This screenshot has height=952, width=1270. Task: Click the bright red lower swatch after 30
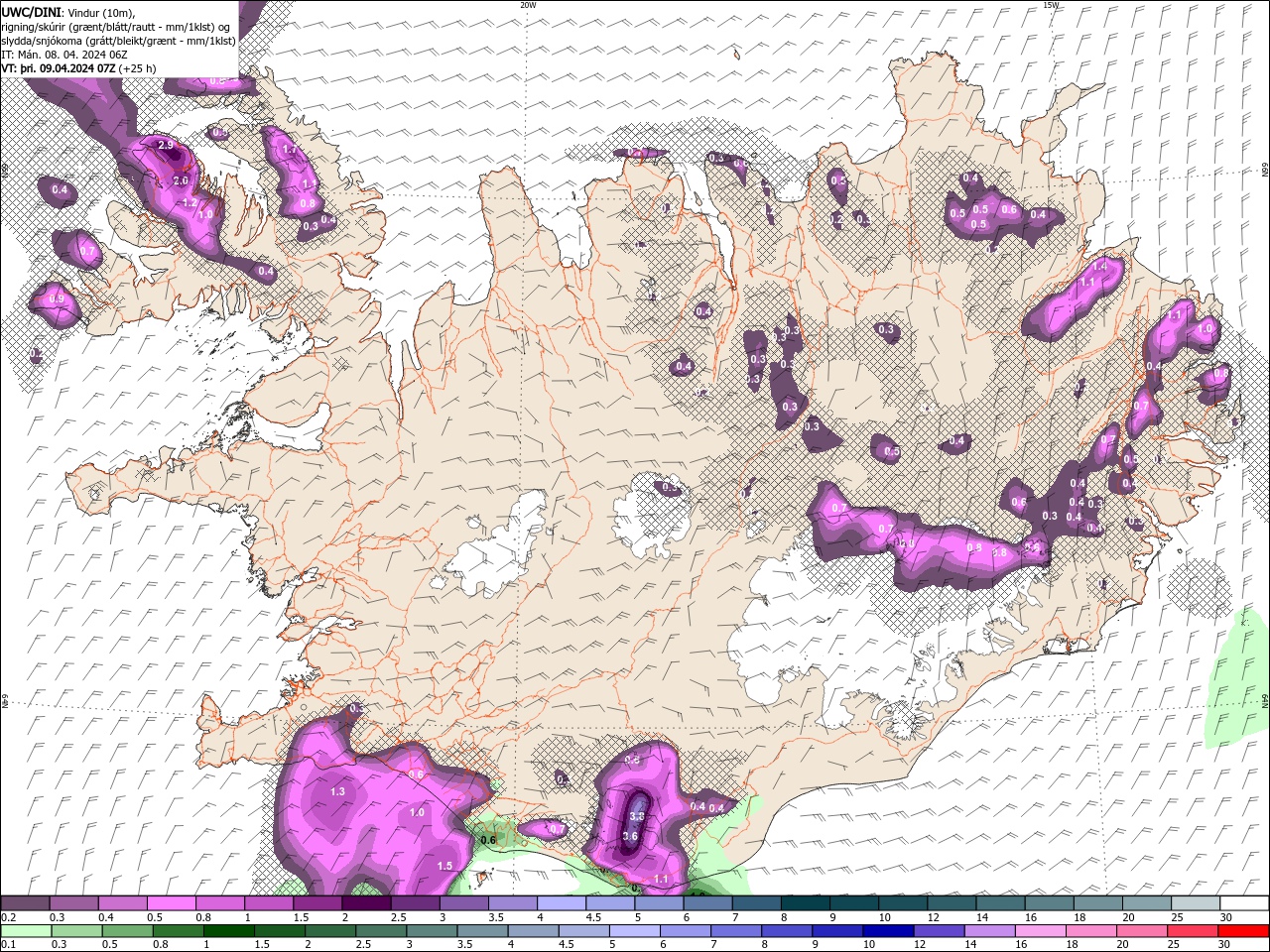tap(1243, 931)
